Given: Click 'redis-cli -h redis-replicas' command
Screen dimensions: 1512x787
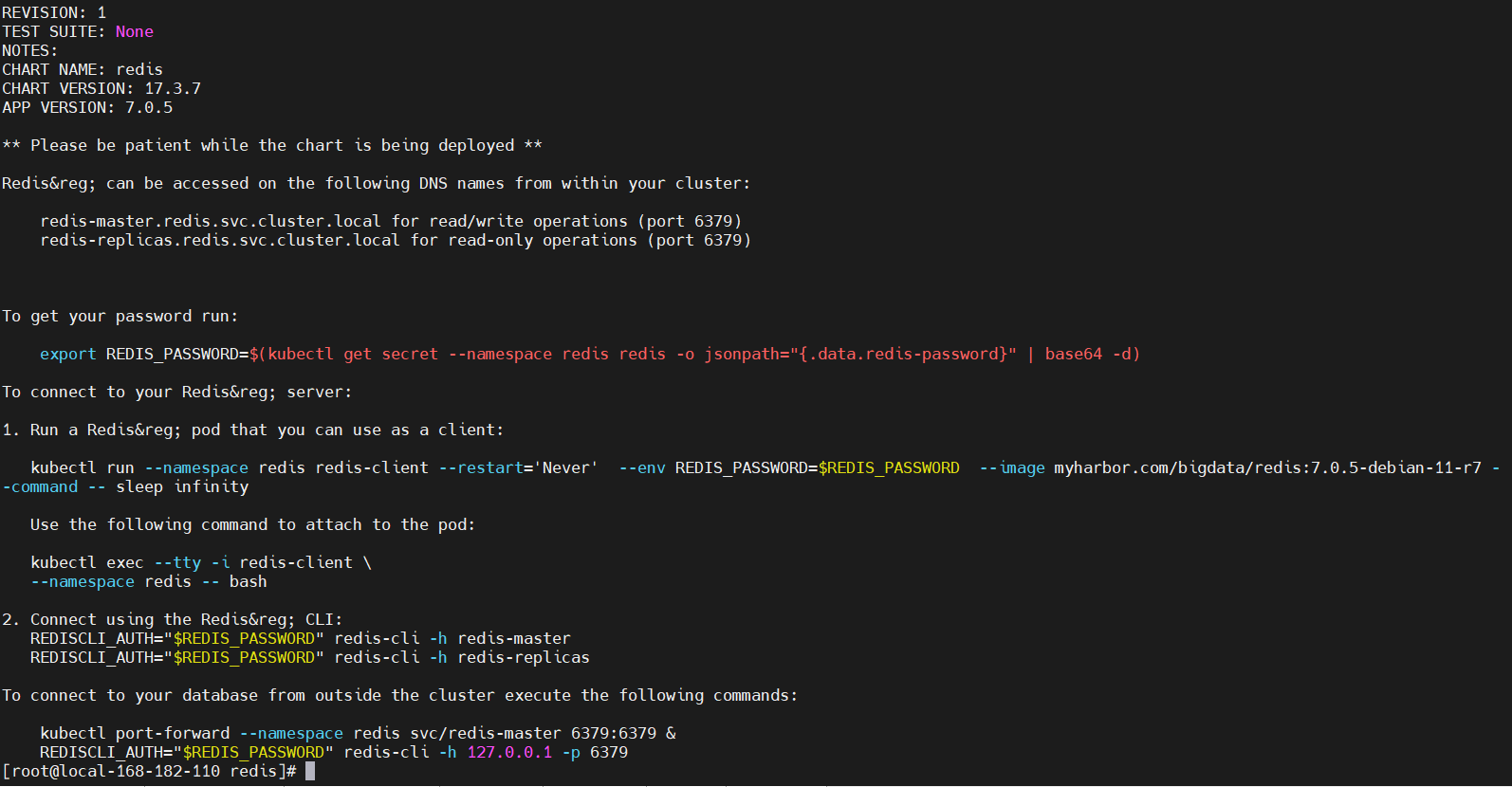Looking at the screenshot, I should (x=462, y=657).
